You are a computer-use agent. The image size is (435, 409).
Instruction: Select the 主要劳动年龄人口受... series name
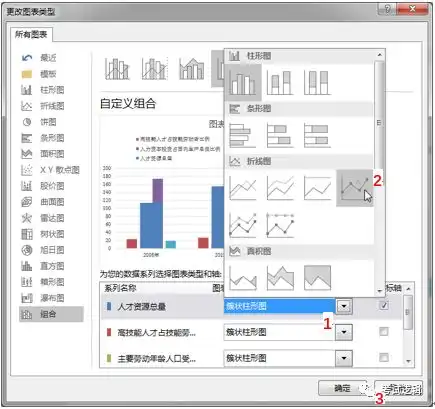coord(157,359)
